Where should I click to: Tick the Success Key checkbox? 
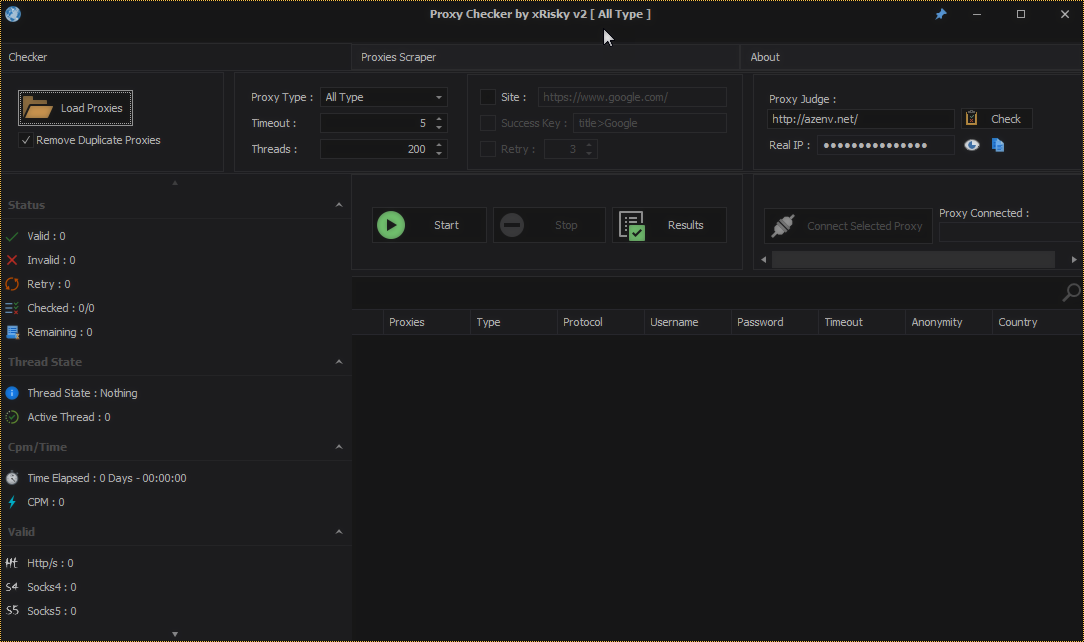[x=487, y=123]
